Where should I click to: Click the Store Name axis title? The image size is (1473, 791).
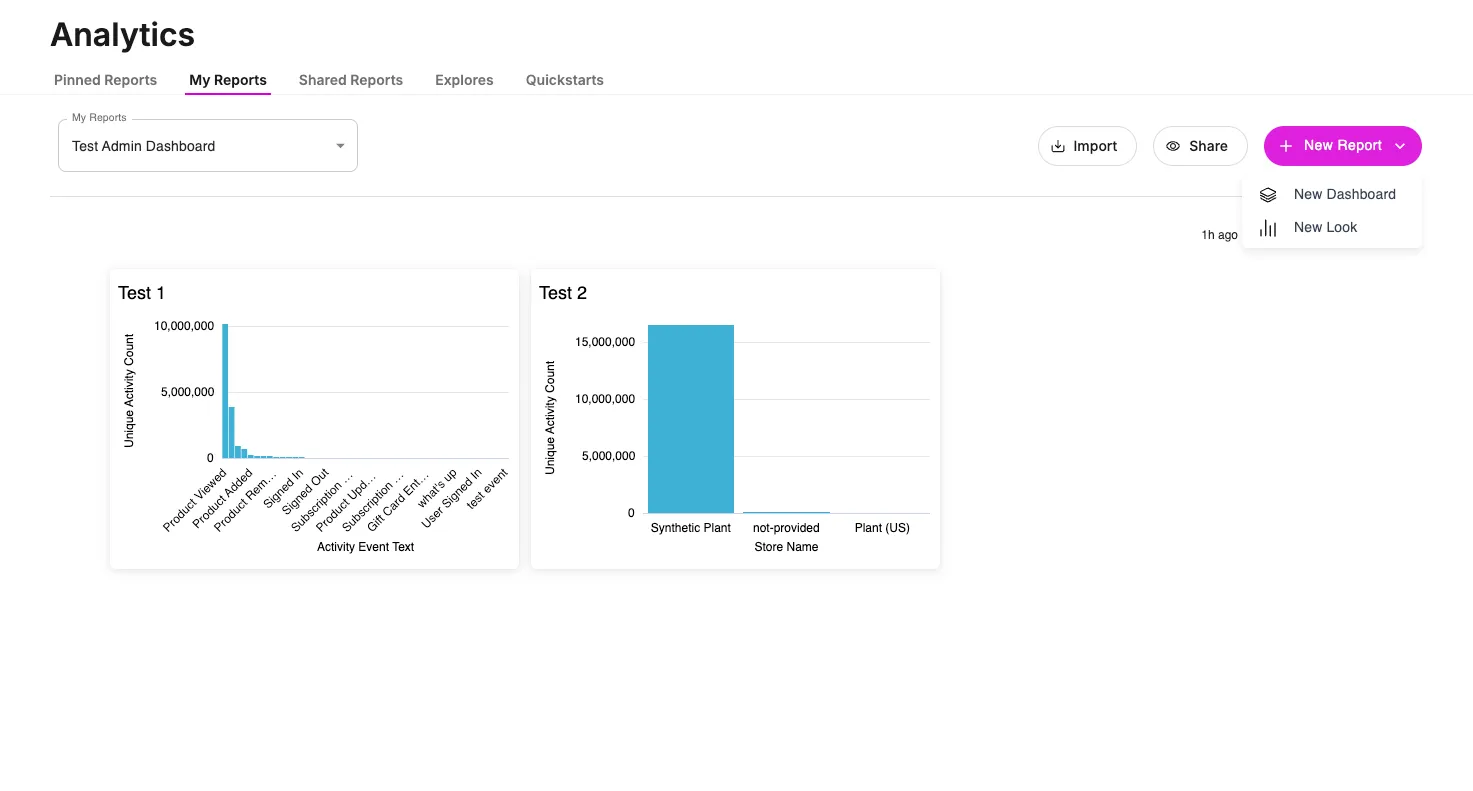786,547
